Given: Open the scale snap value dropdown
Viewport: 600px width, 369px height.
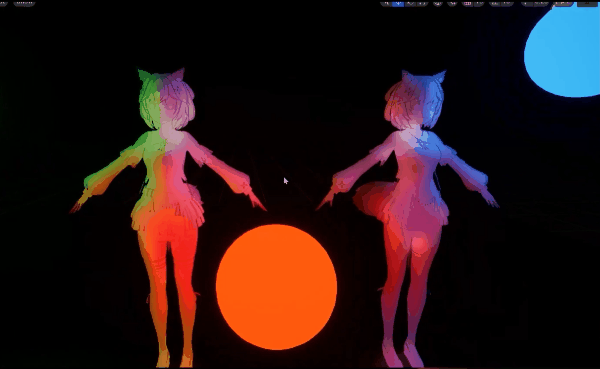Looking at the screenshot, I should (541, 3).
